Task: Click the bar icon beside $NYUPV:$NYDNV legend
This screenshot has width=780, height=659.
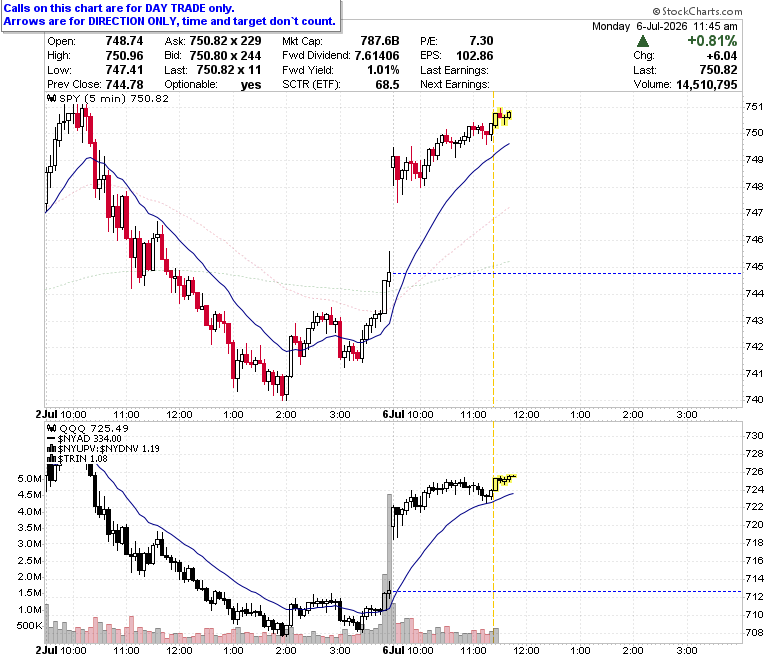Action: tap(51, 449)
